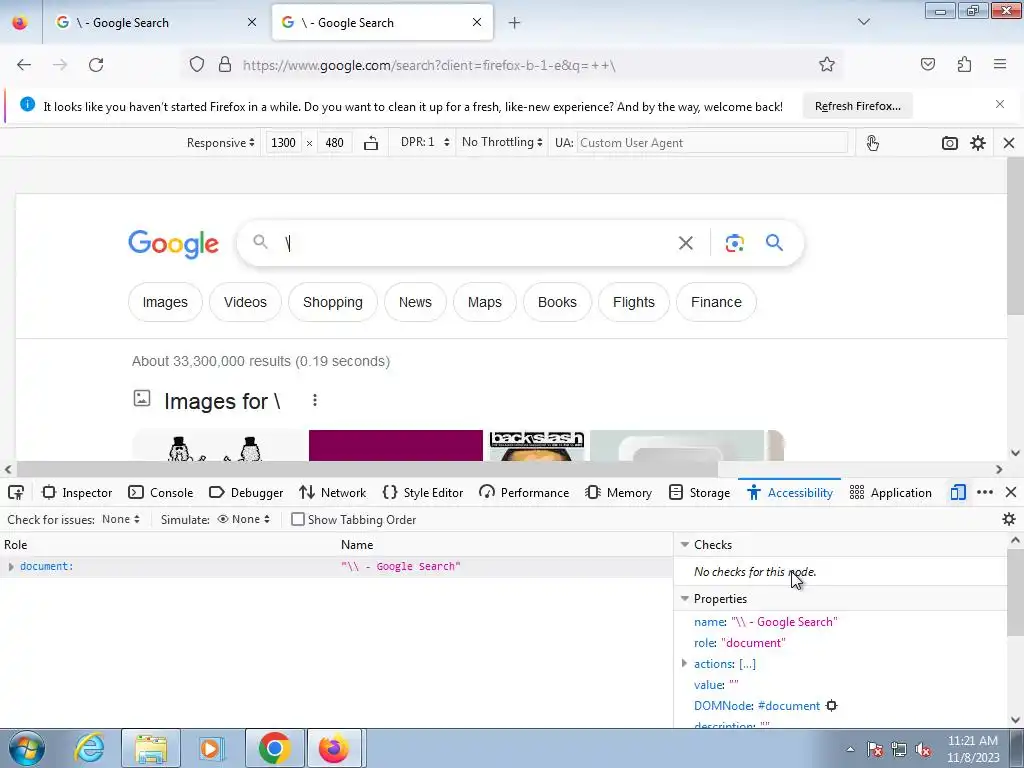
Task: Open the extensions puzzle icon
Action: [x=964, y=64]
